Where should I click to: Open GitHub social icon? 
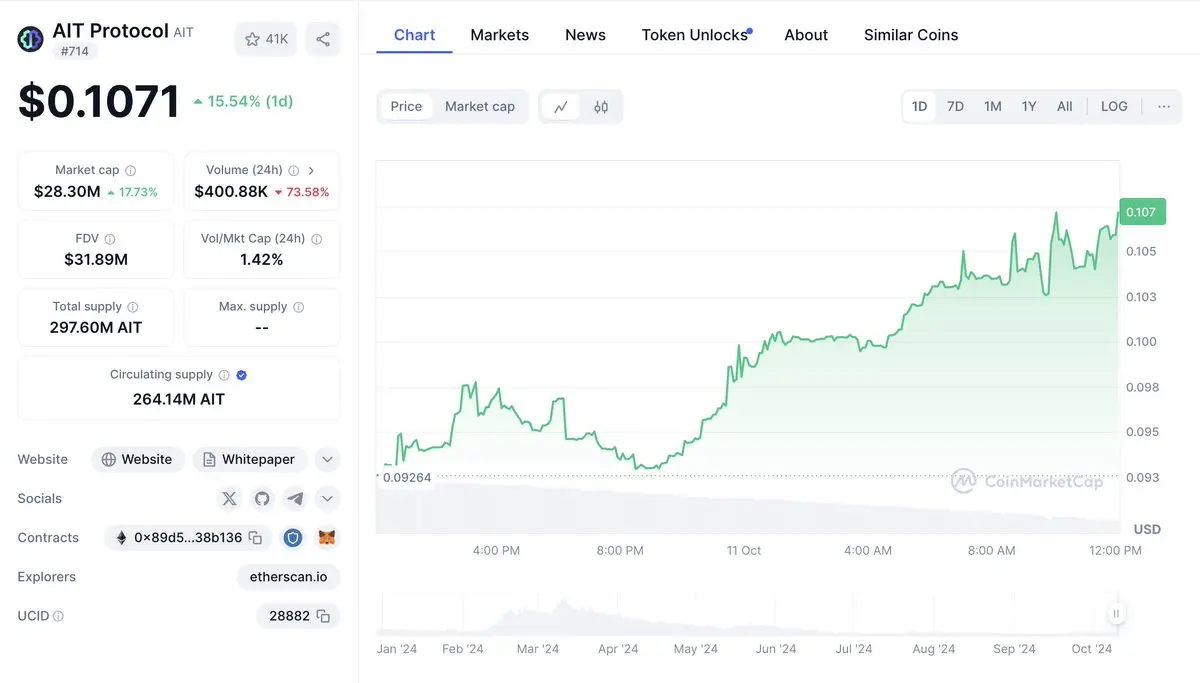(x=262, y=498)
